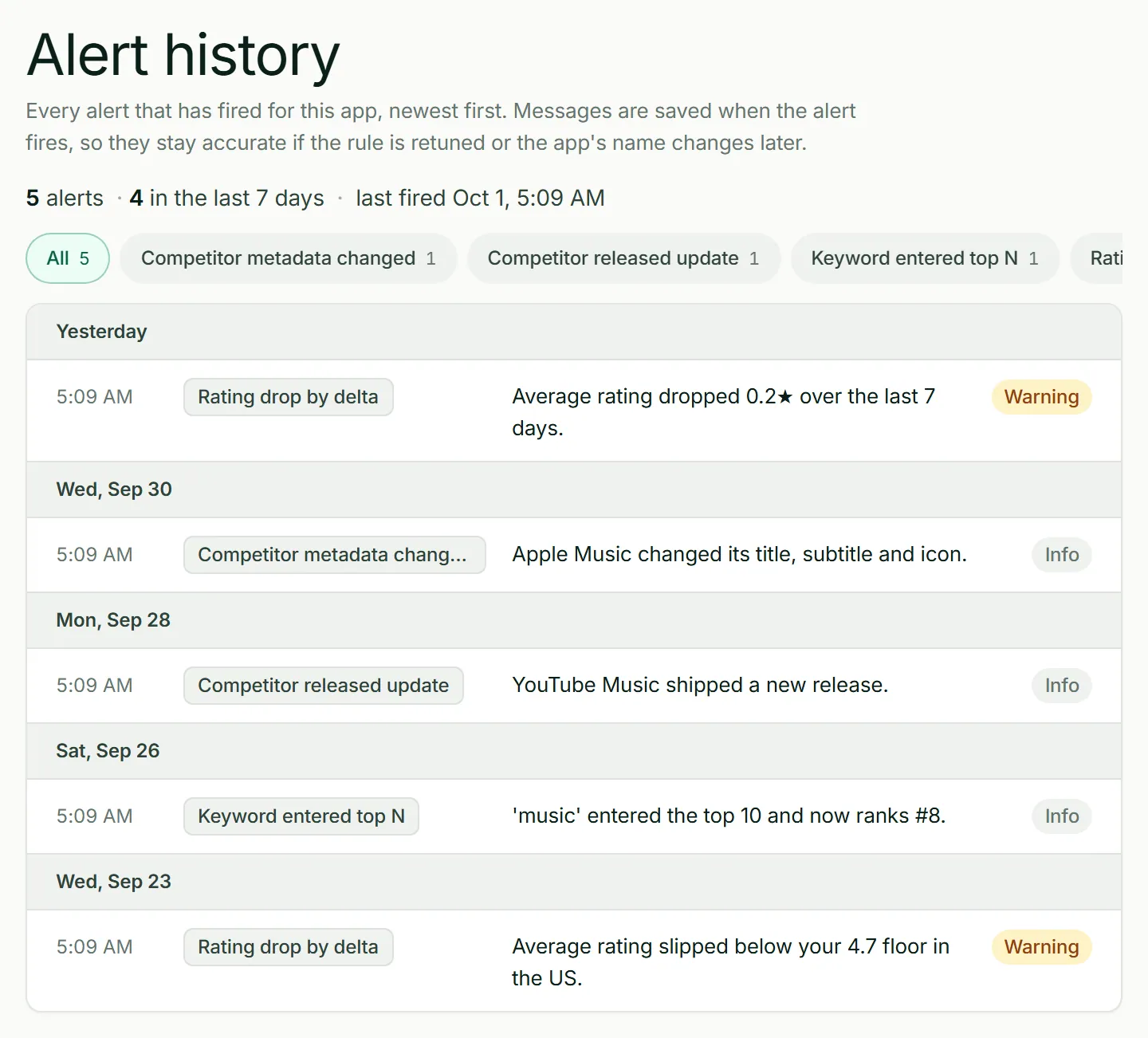Click the Rating drop by delta tag under Yesterday
The height and width of the screenshot is (1038, 1148).
point(289,397)
